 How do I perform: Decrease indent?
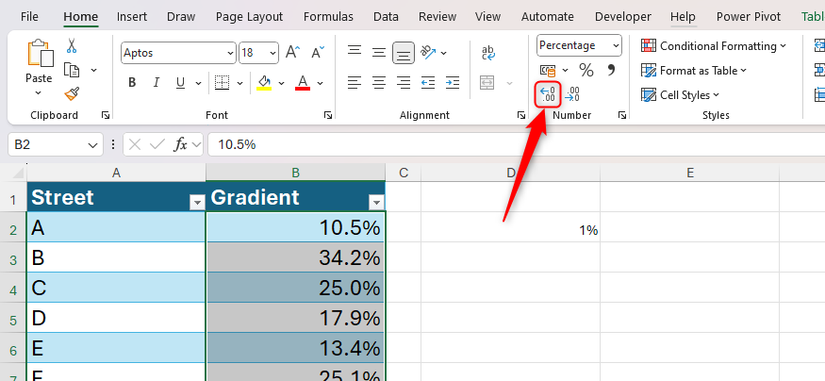pyautogui.click(x=428, y=83)
